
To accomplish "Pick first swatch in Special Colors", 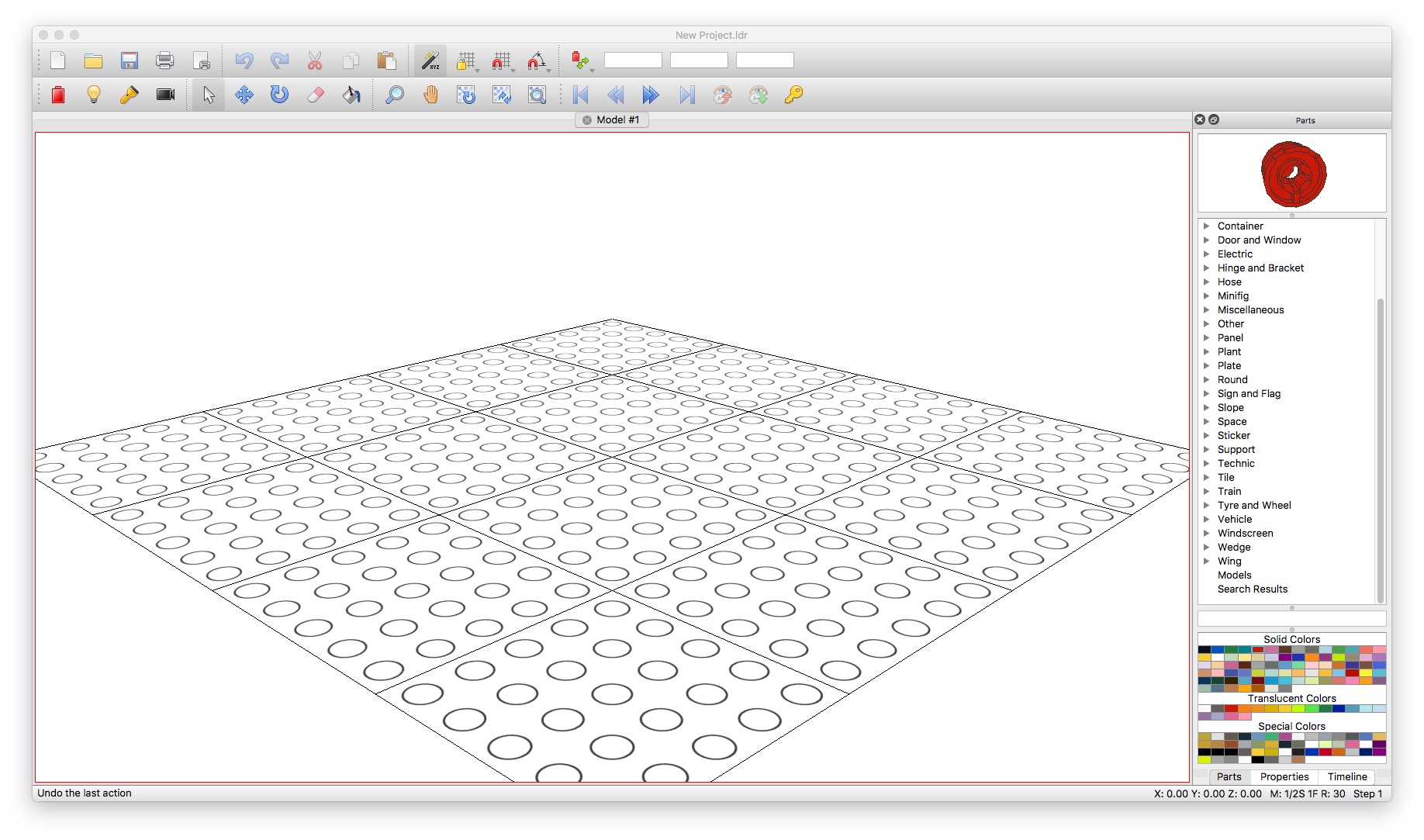I will coord(1205,737).
